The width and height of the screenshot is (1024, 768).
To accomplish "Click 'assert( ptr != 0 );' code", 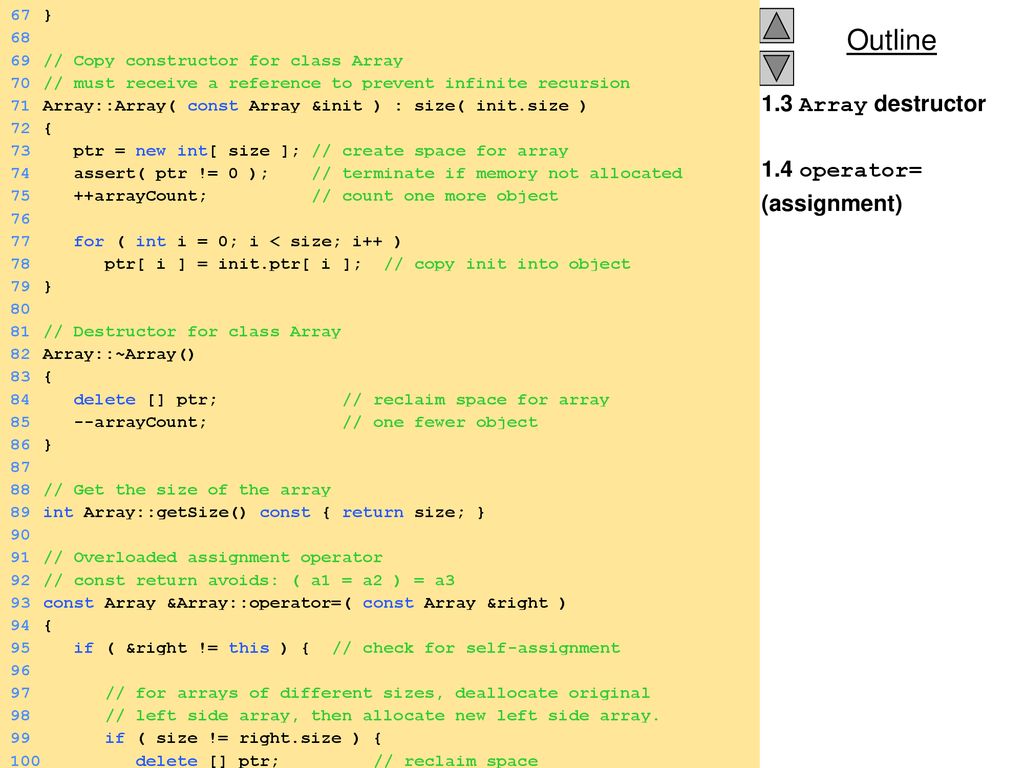I will (x=170, y=174).
